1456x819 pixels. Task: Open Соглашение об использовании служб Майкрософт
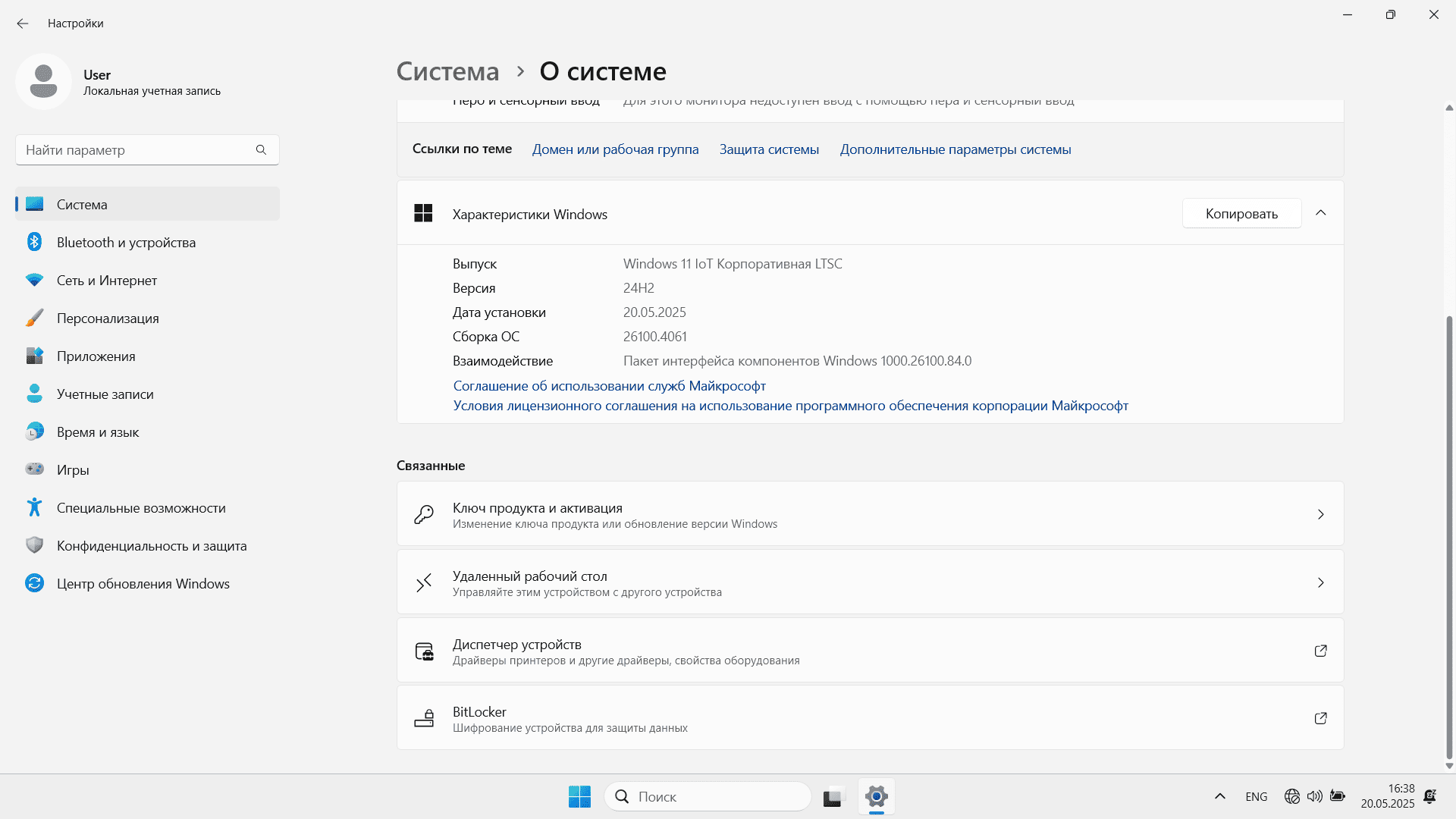[609, 386]
